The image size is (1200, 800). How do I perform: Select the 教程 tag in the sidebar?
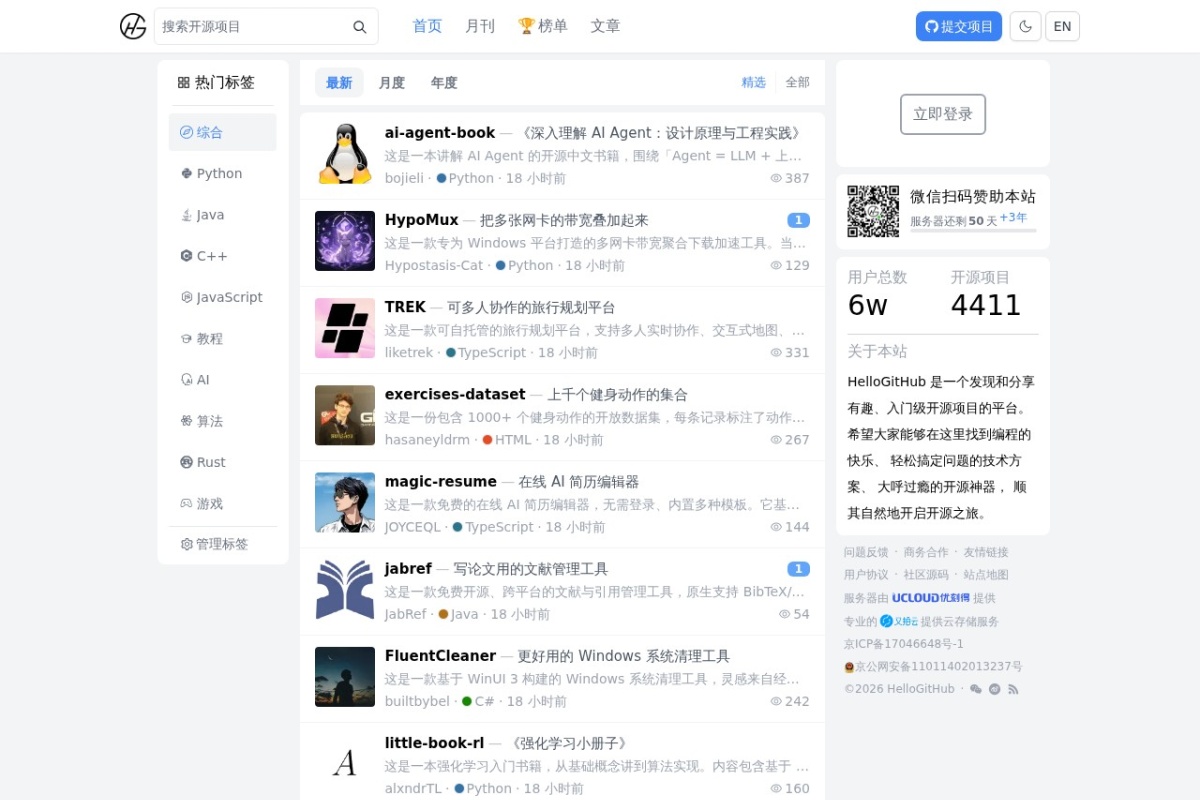[x=222, y=338]
